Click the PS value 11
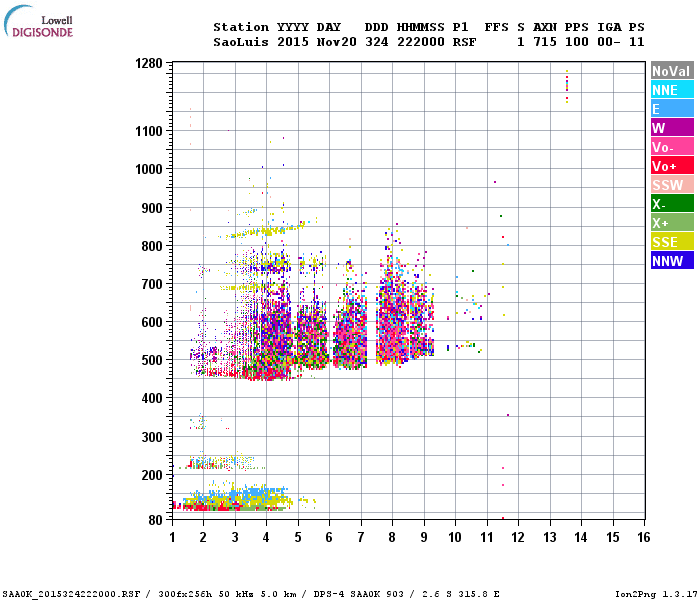Image resolution: width=700 pixels, height=600 pixels. 636,42
